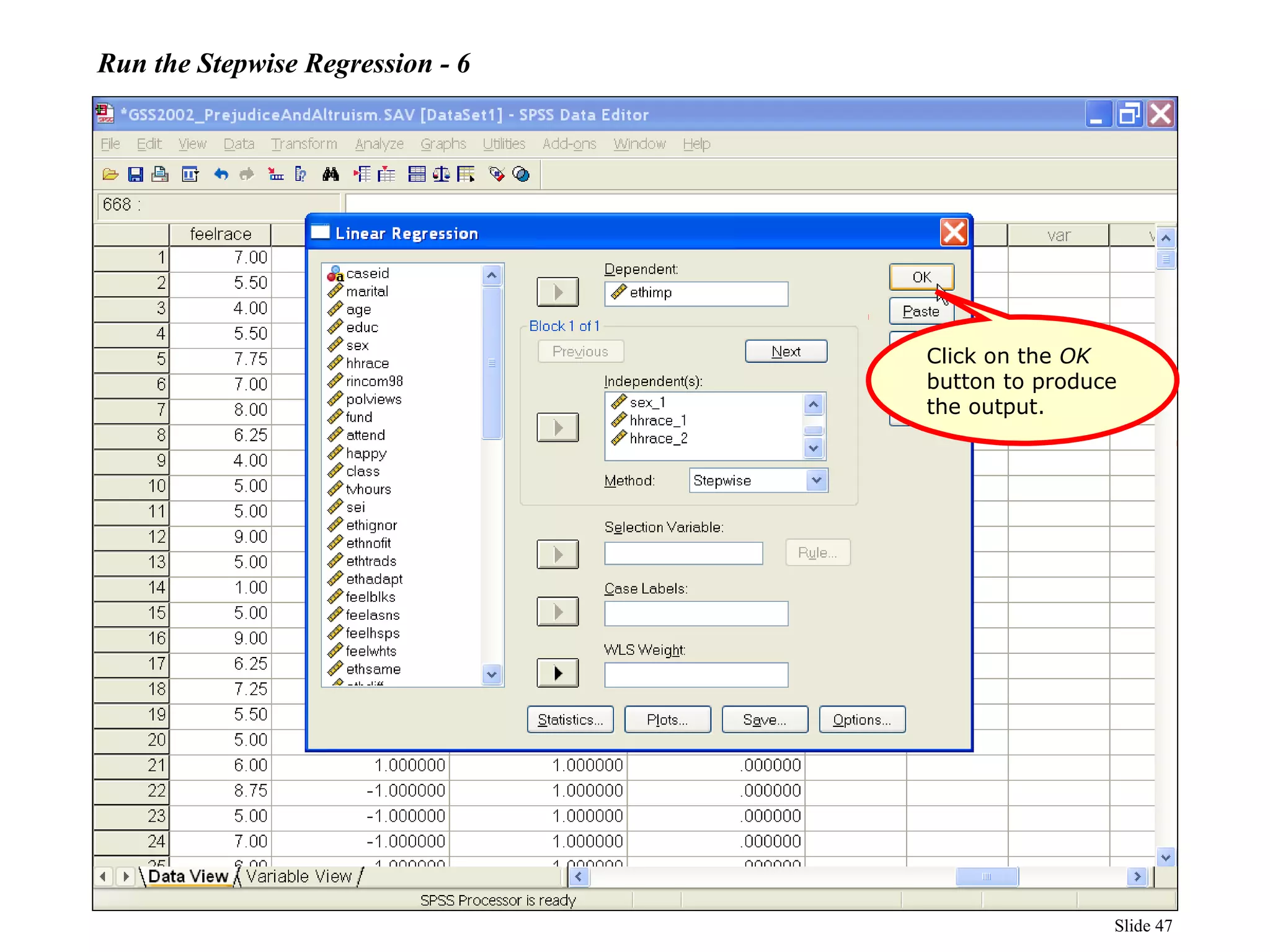Viewport: 1270px width, 952px height.
Task: Select the rincom98 variable in list
Action: point(375,381)
